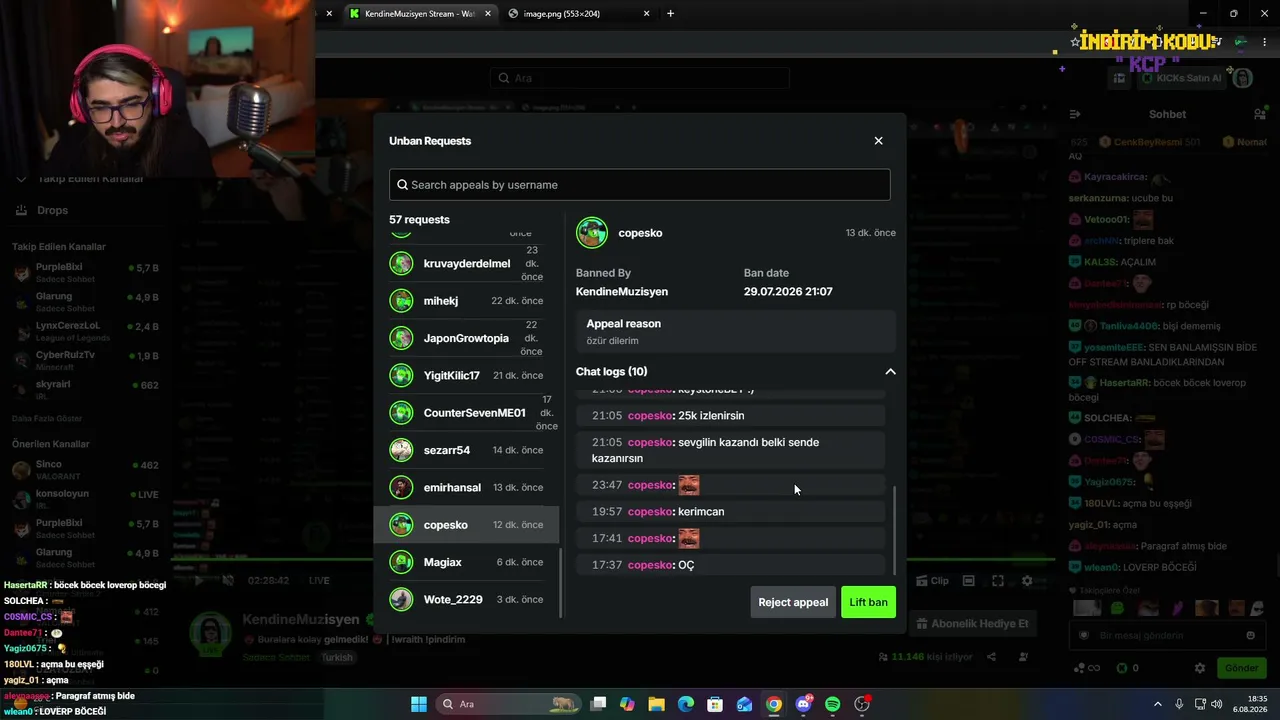Select CounterSevenME01 unban request
Screen dimensions: 1280x720
pyautogui.click(x=466, y=413)
